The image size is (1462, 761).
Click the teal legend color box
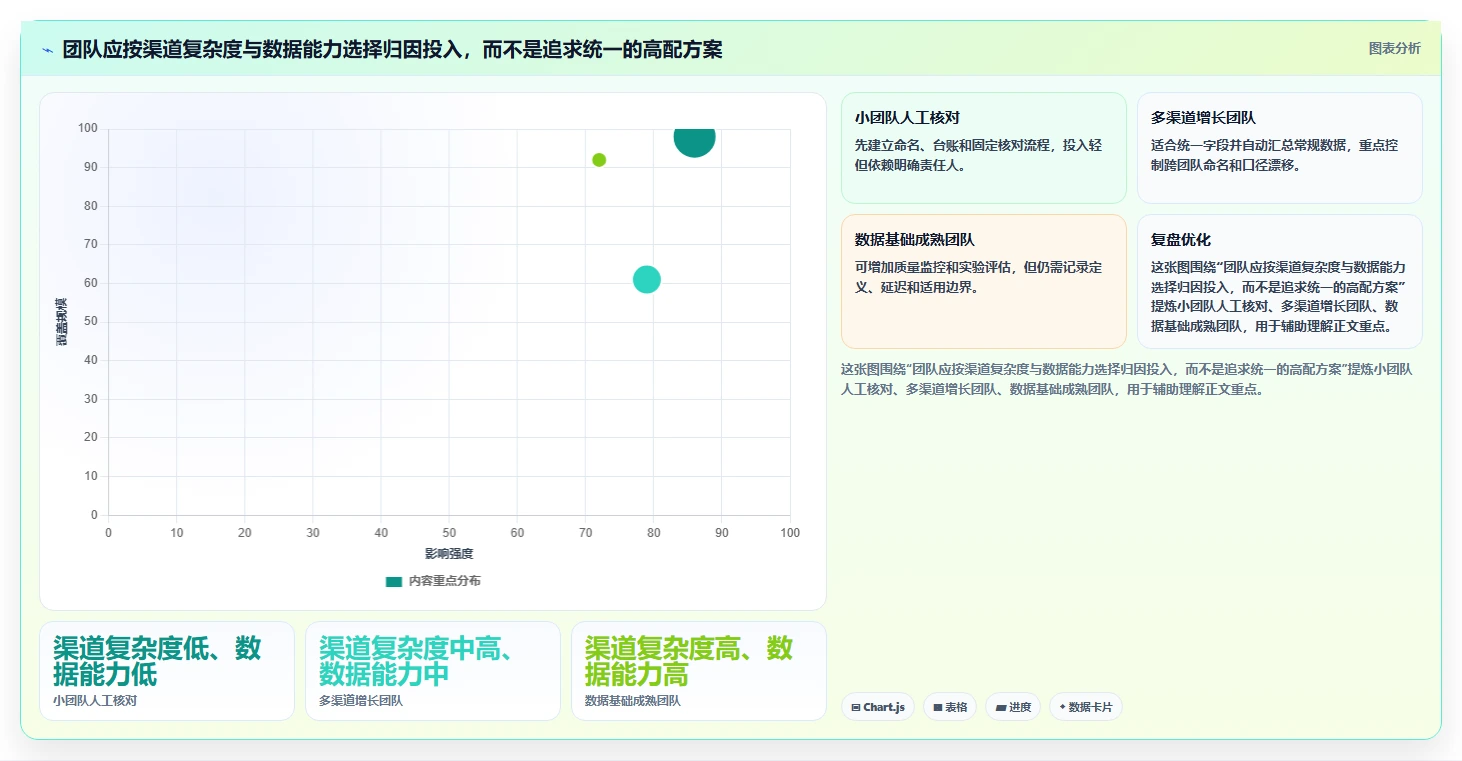pyautogui.click(x=394, y=581)
